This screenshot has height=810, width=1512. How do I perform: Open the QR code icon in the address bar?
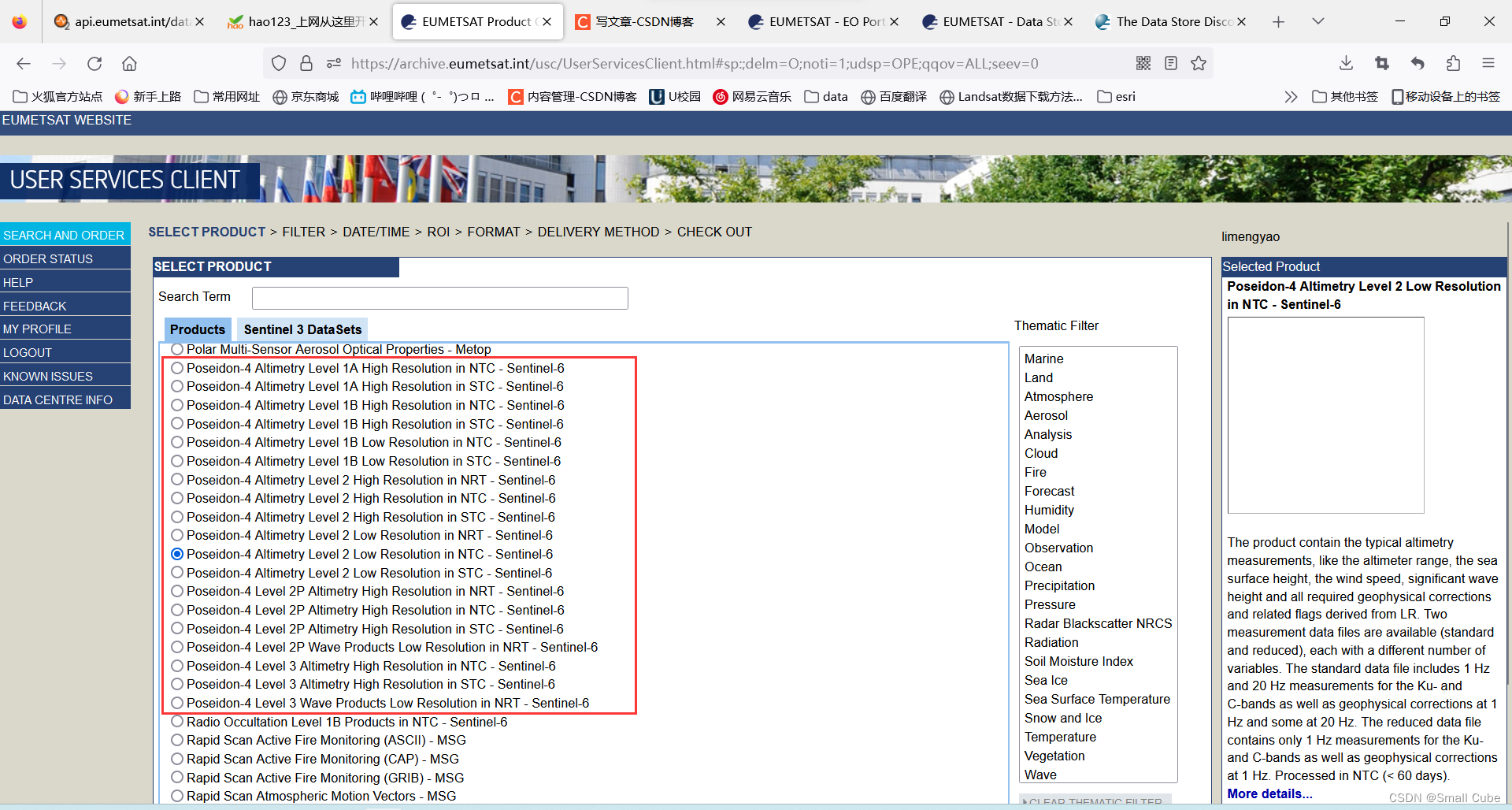(1143, 63)
